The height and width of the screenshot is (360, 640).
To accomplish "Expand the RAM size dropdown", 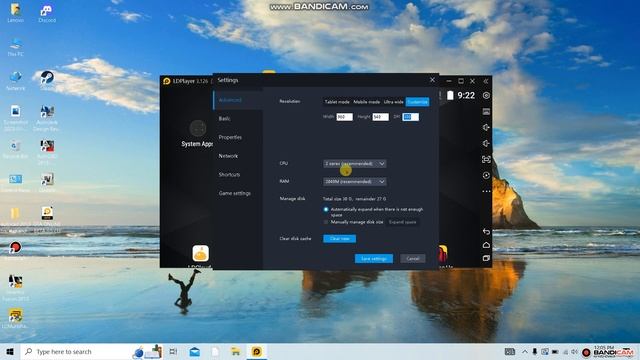I will point(355,182).
